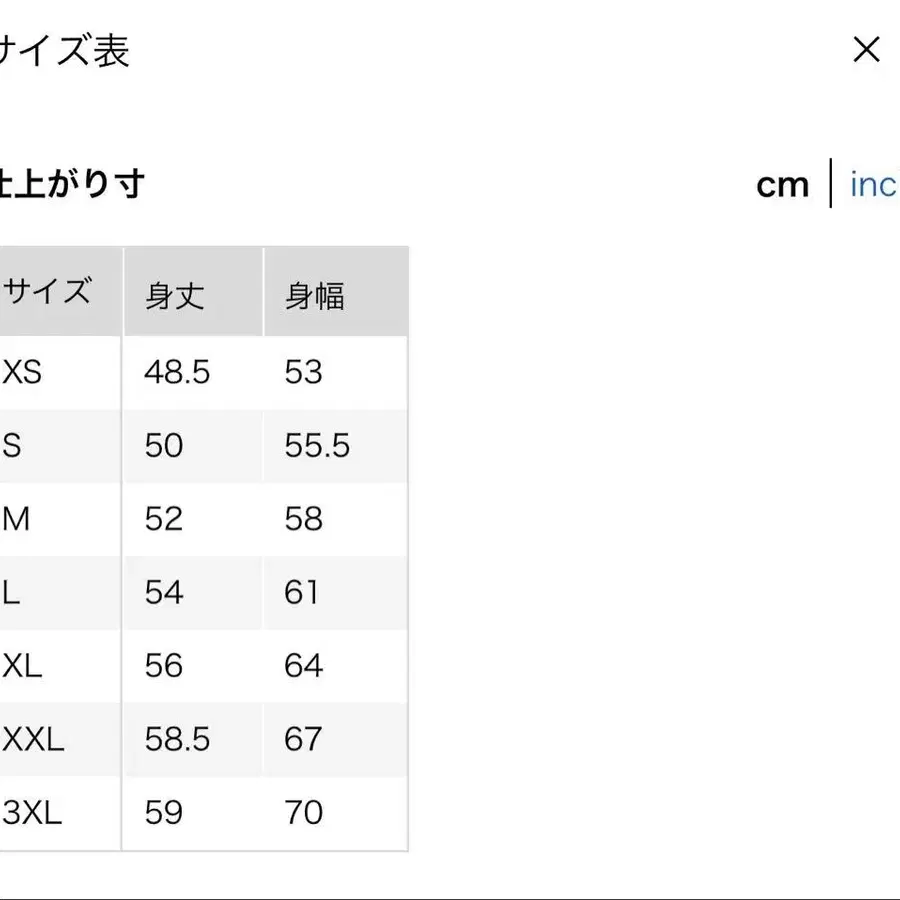Click the 48.5 length value for XS

click(x=175, y=372)
